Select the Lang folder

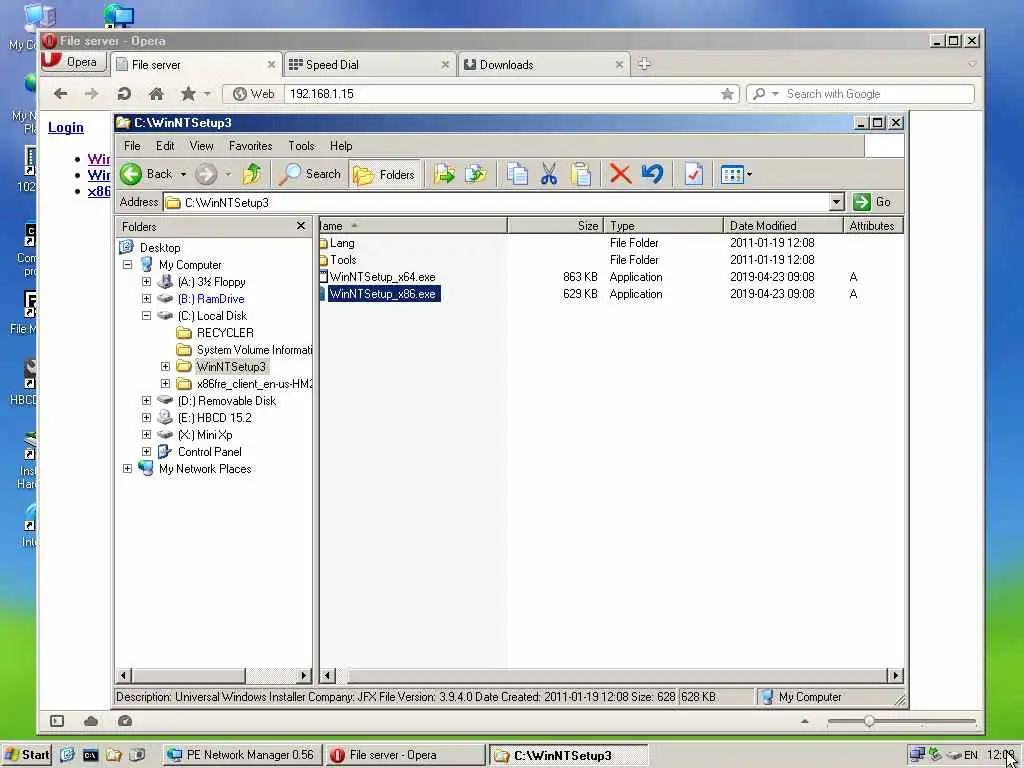(x=342, y=243)
